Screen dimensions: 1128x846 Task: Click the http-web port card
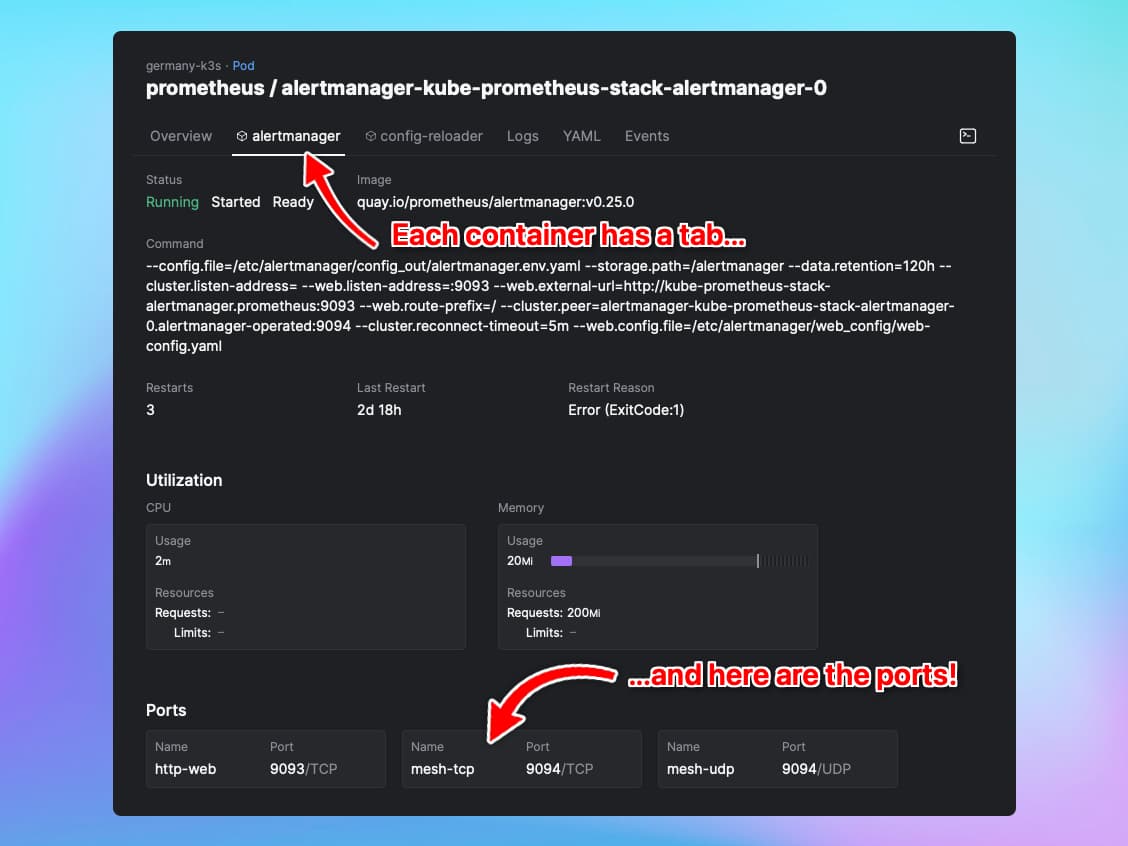point(266,759)
